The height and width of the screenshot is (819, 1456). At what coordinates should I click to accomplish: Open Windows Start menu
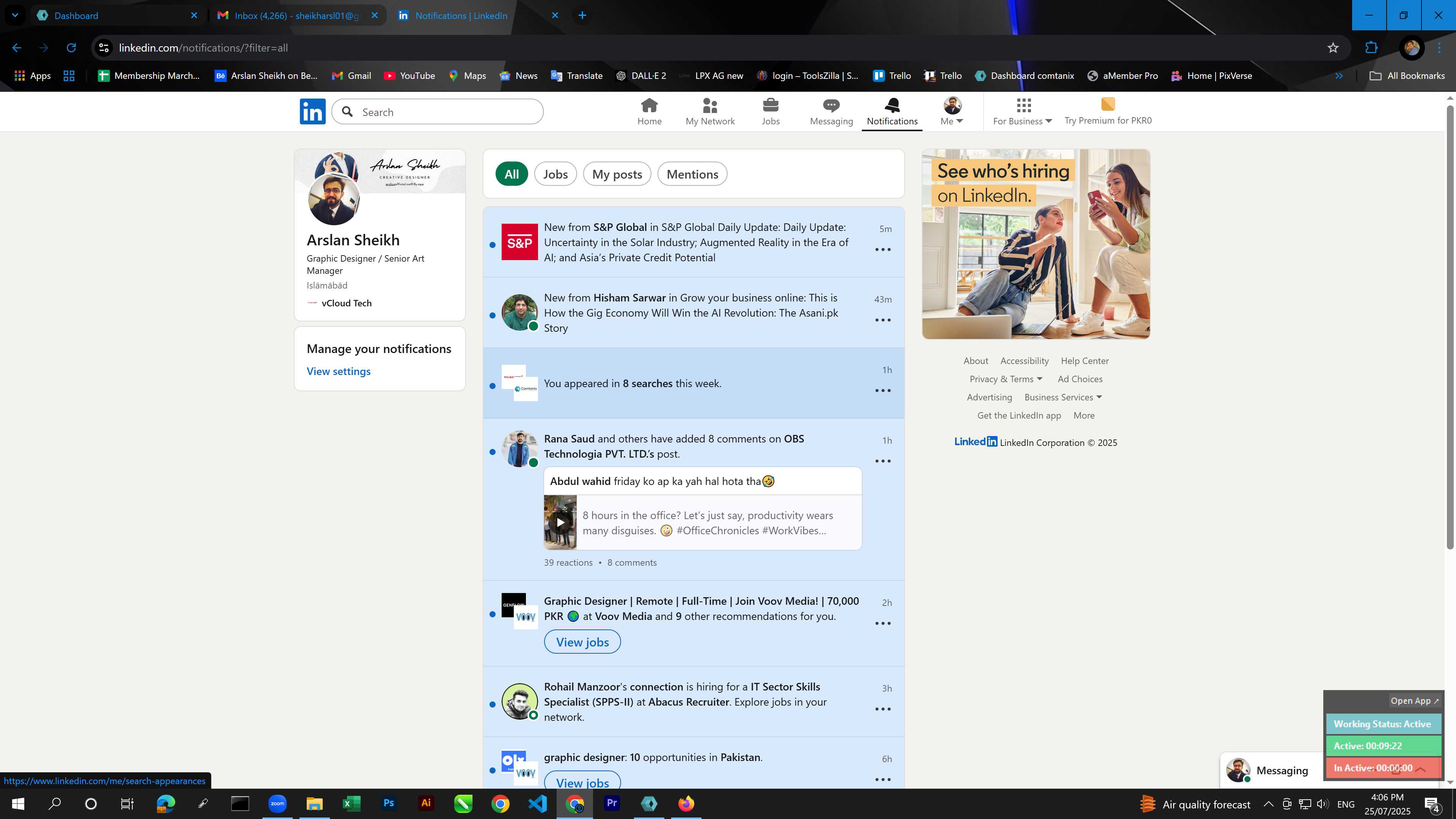[x=18, y=803]
